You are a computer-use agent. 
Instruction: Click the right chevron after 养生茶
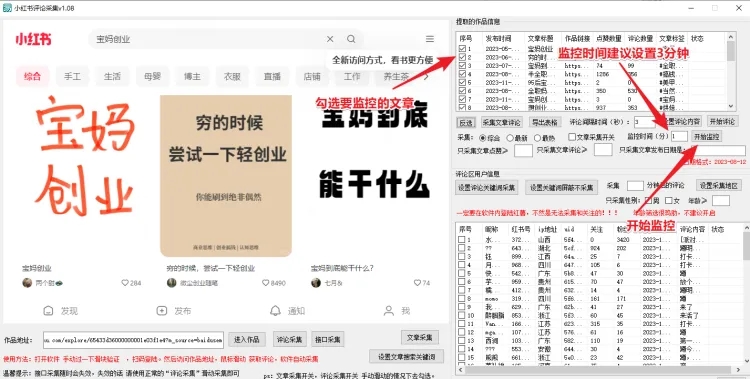point(426,77)
